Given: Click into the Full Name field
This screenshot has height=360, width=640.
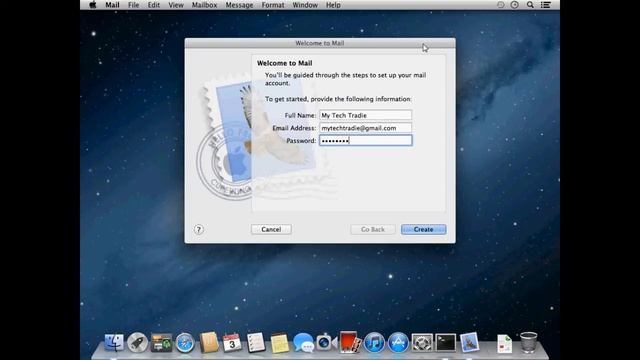Looking at the screenshot, I should click(x=365, y=115).
